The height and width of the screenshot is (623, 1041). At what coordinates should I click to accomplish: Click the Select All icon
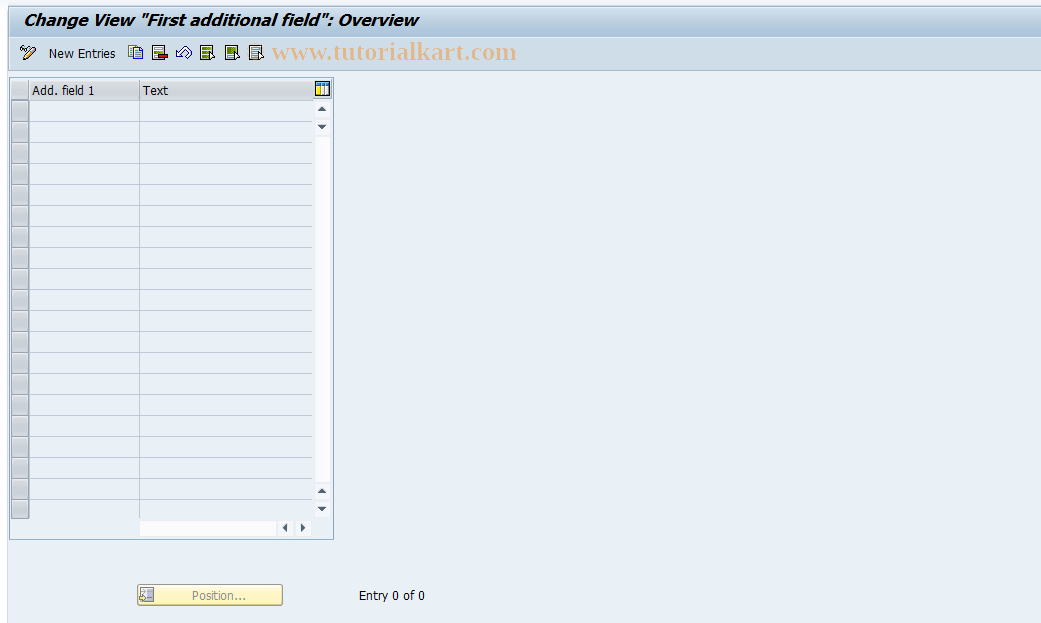pos(207,53)
